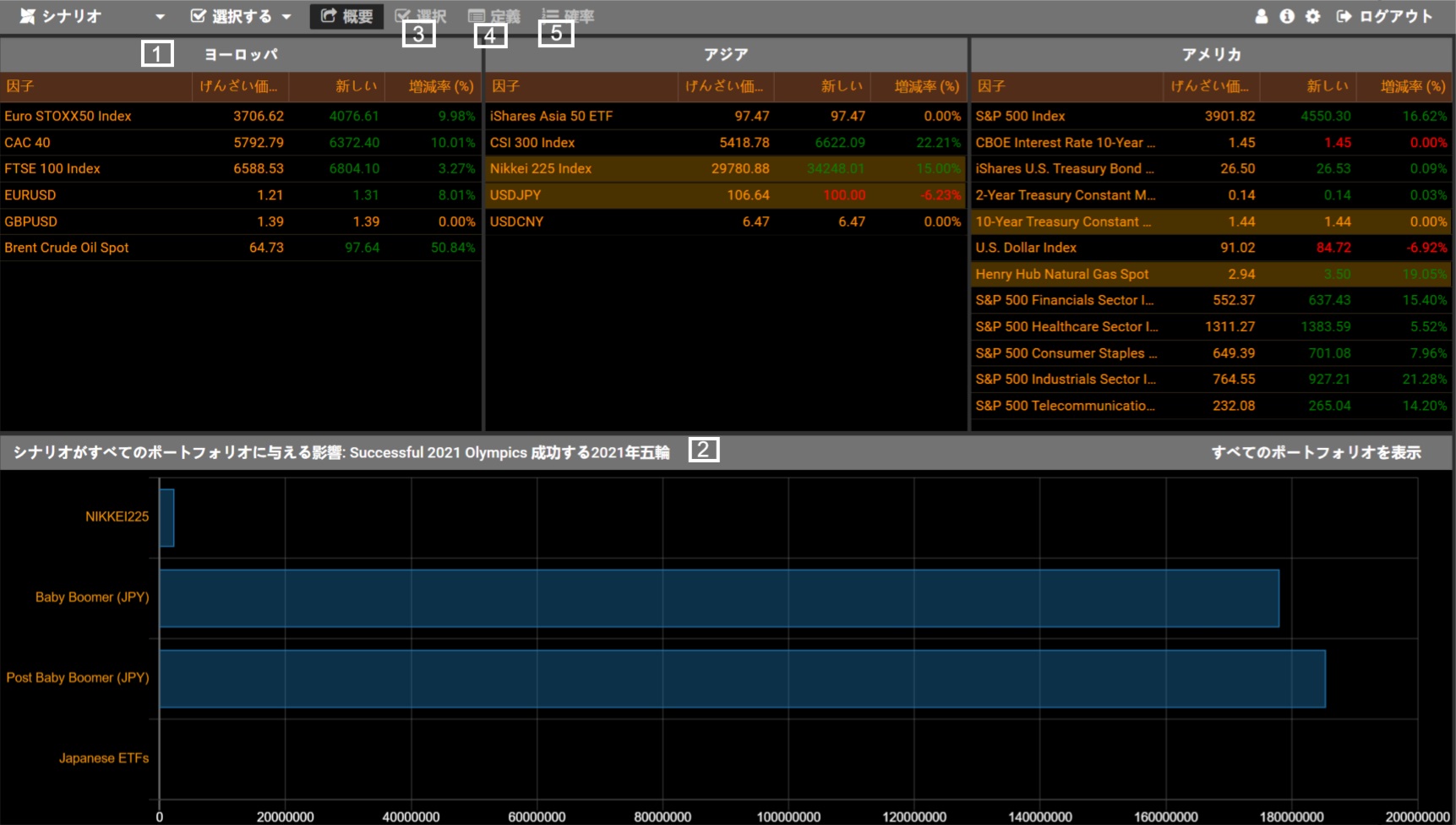1456x825 pixels.
Task: Select the CAC 40 row
Action: pos(241,142)
